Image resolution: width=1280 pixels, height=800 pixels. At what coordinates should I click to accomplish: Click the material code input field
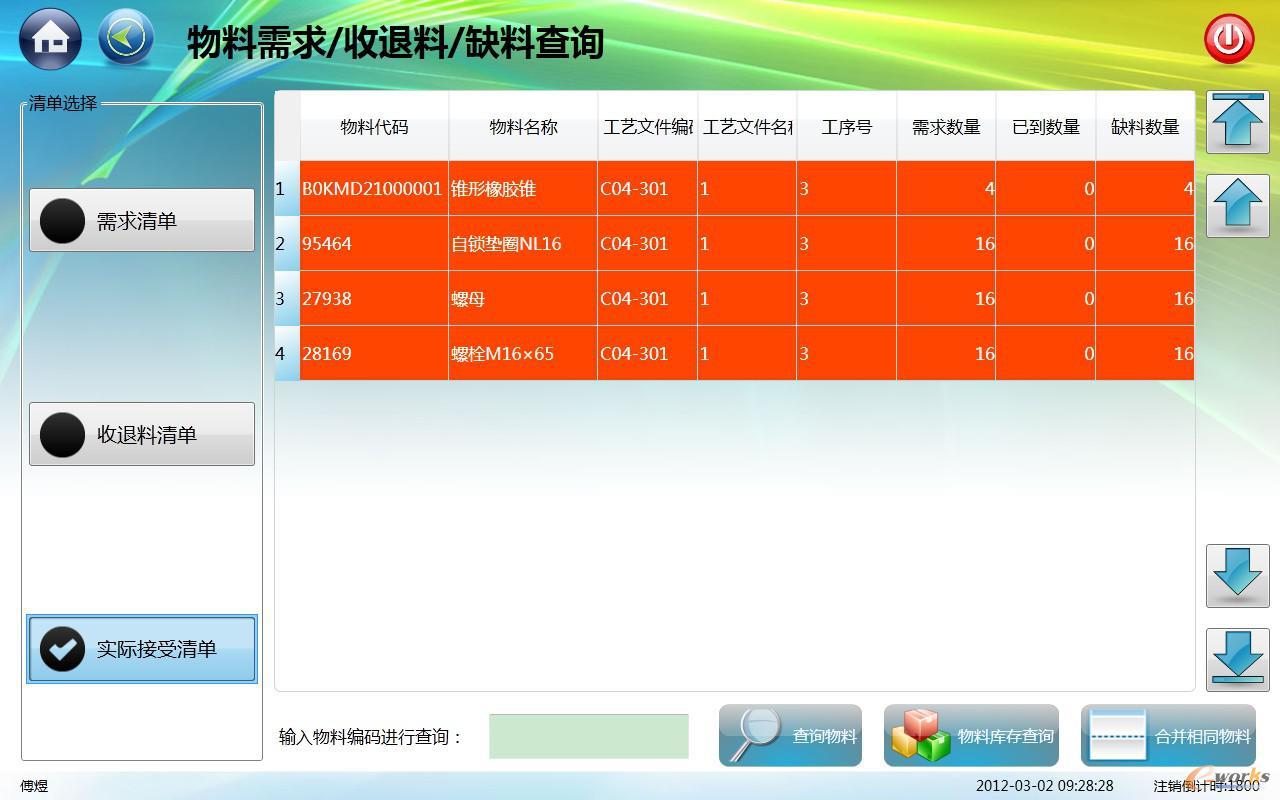coord(588,736)
